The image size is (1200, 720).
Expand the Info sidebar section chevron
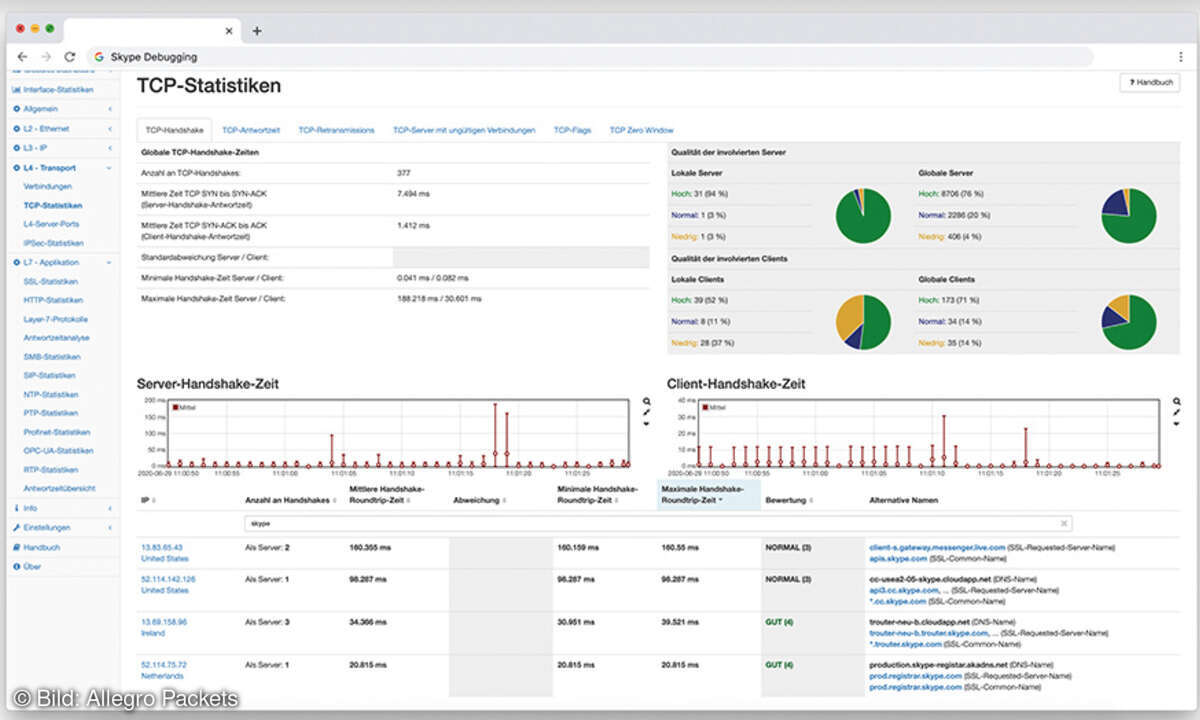click(x=110, y=508)
